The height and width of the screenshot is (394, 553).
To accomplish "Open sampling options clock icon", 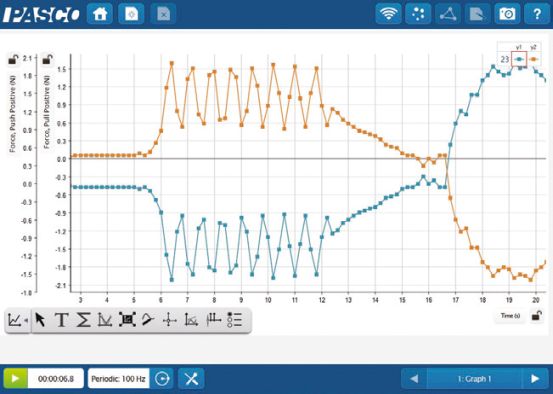I will click(162, 378).
